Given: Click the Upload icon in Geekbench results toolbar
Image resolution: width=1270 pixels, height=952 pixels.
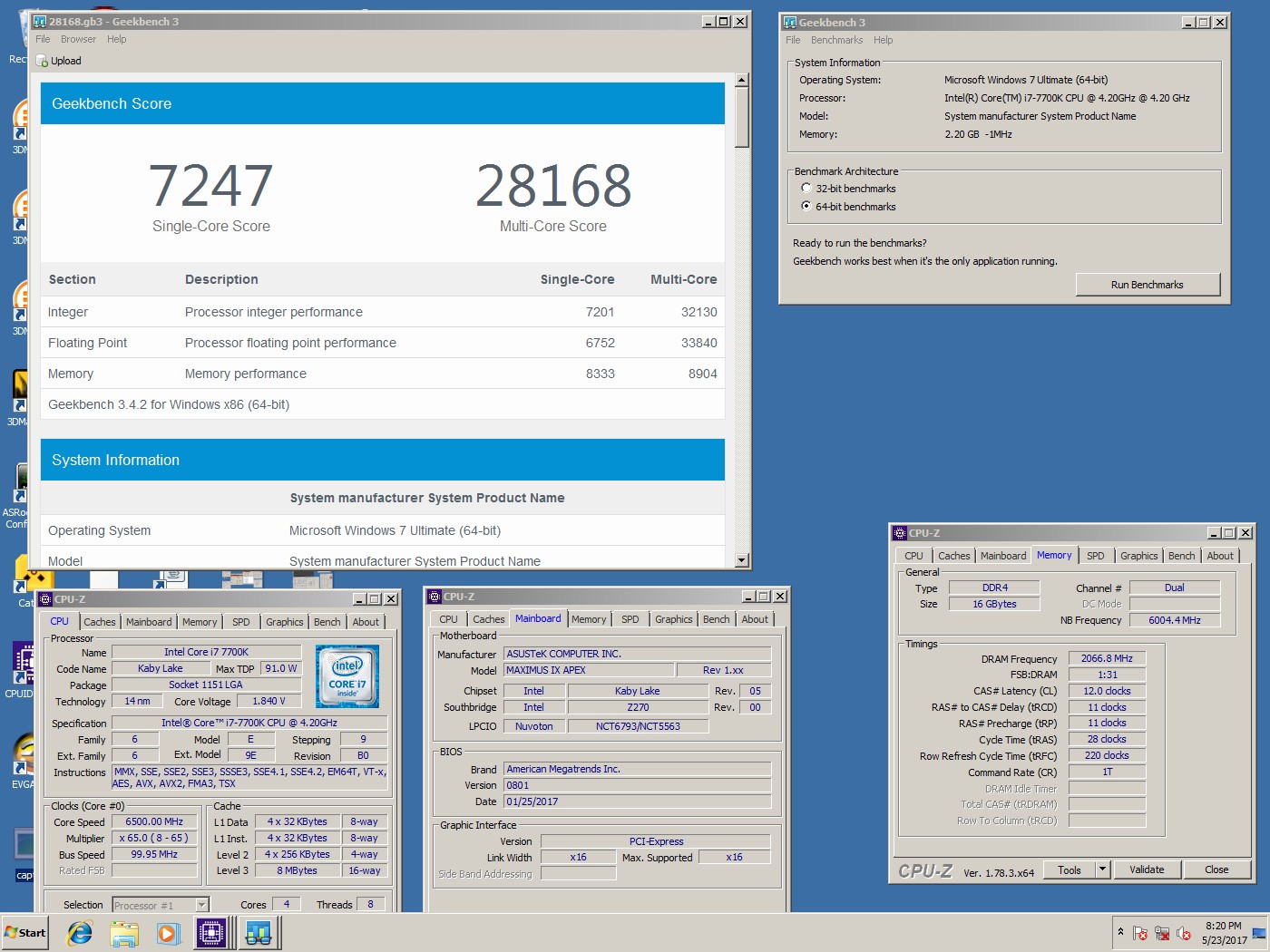Looking at the screenshot, I should coord(42,61).
